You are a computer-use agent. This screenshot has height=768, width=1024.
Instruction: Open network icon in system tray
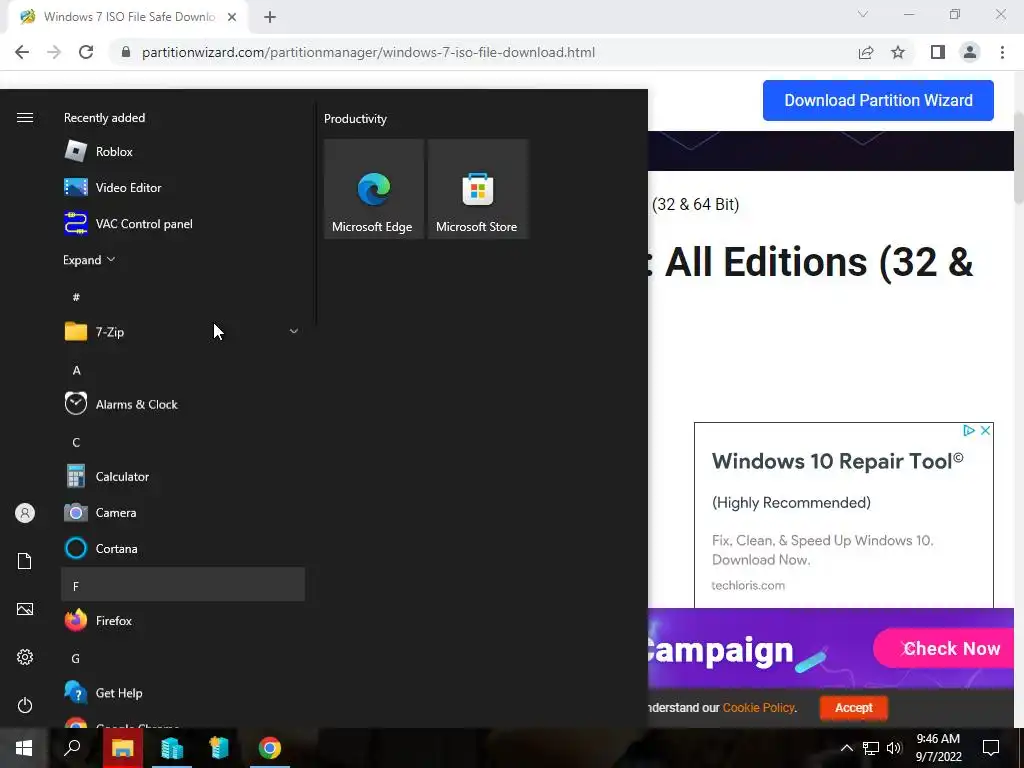(x=871, y=748)
